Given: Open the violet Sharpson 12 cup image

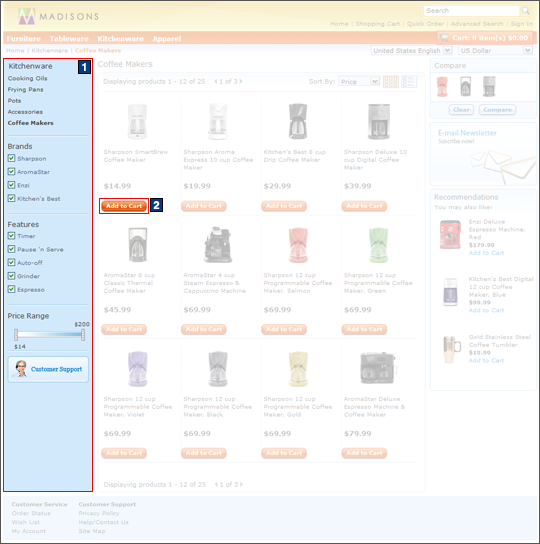Looking at the screenshot, I should coord(137,369).
